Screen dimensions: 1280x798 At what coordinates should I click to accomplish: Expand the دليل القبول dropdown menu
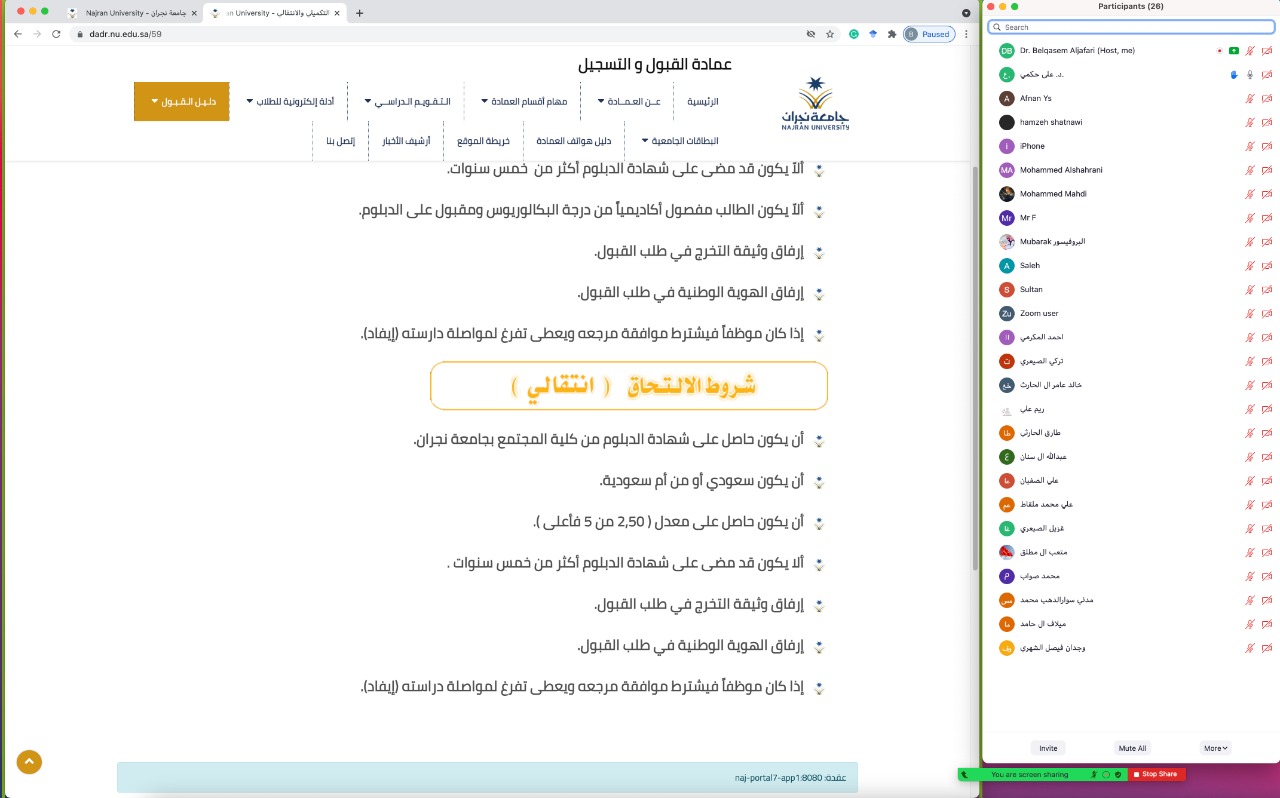182,101
